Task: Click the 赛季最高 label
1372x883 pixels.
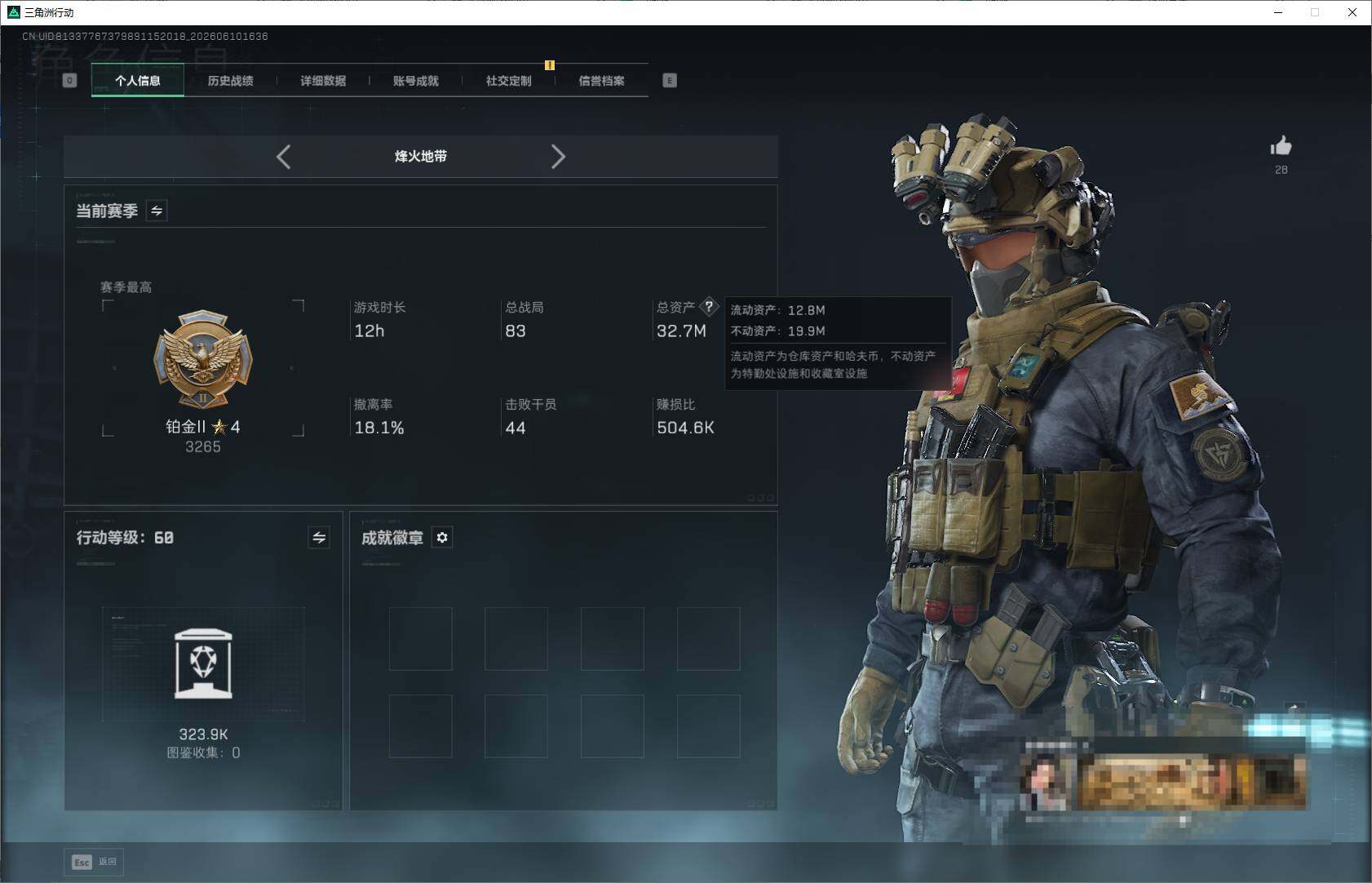Action: pos(126,287)
